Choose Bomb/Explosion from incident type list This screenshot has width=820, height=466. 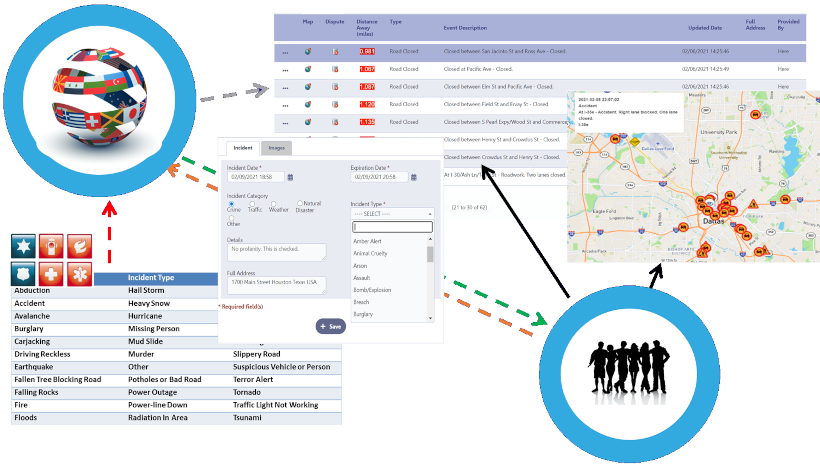coord(372,290)
